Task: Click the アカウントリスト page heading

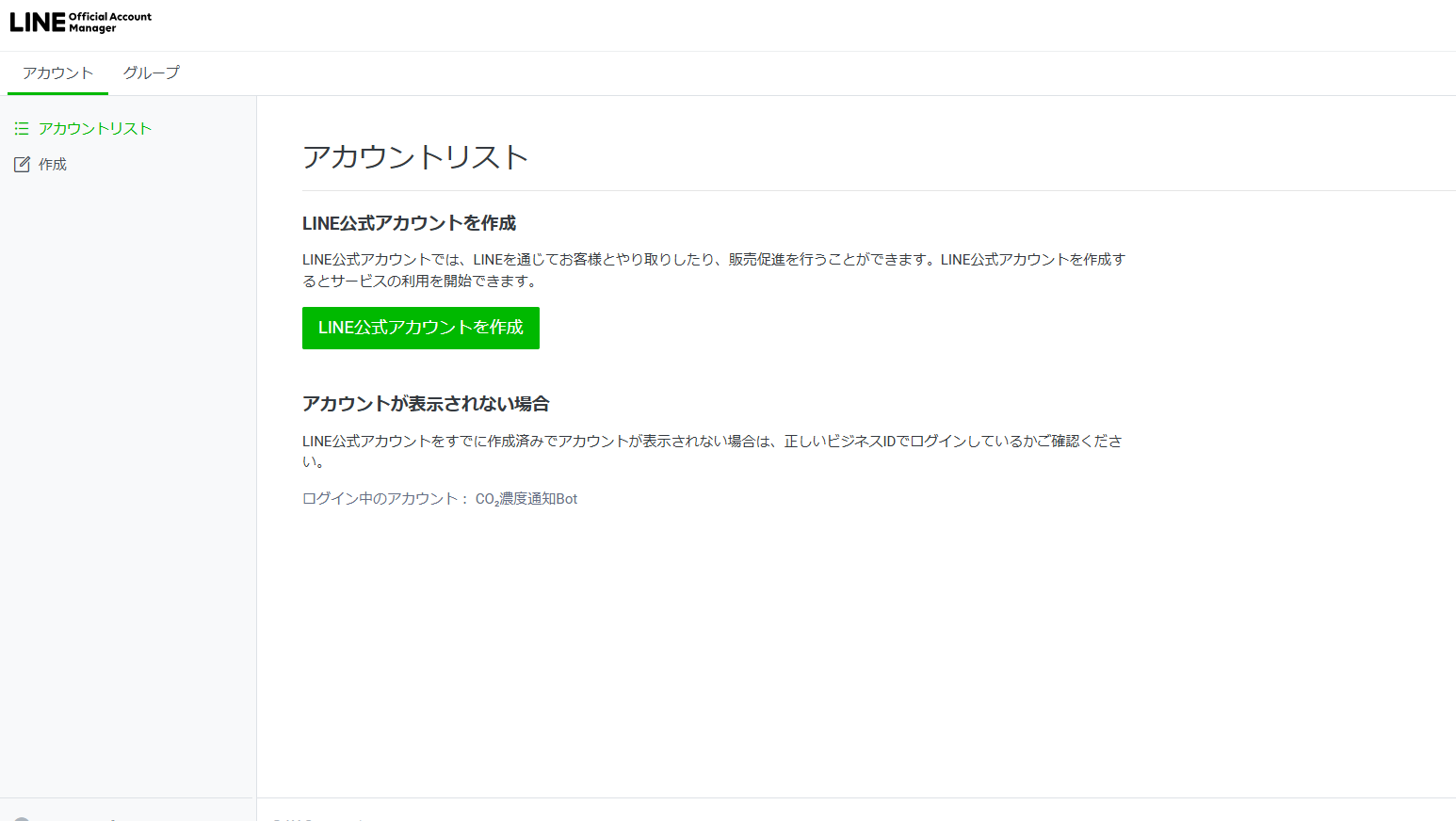Action: 415,156
